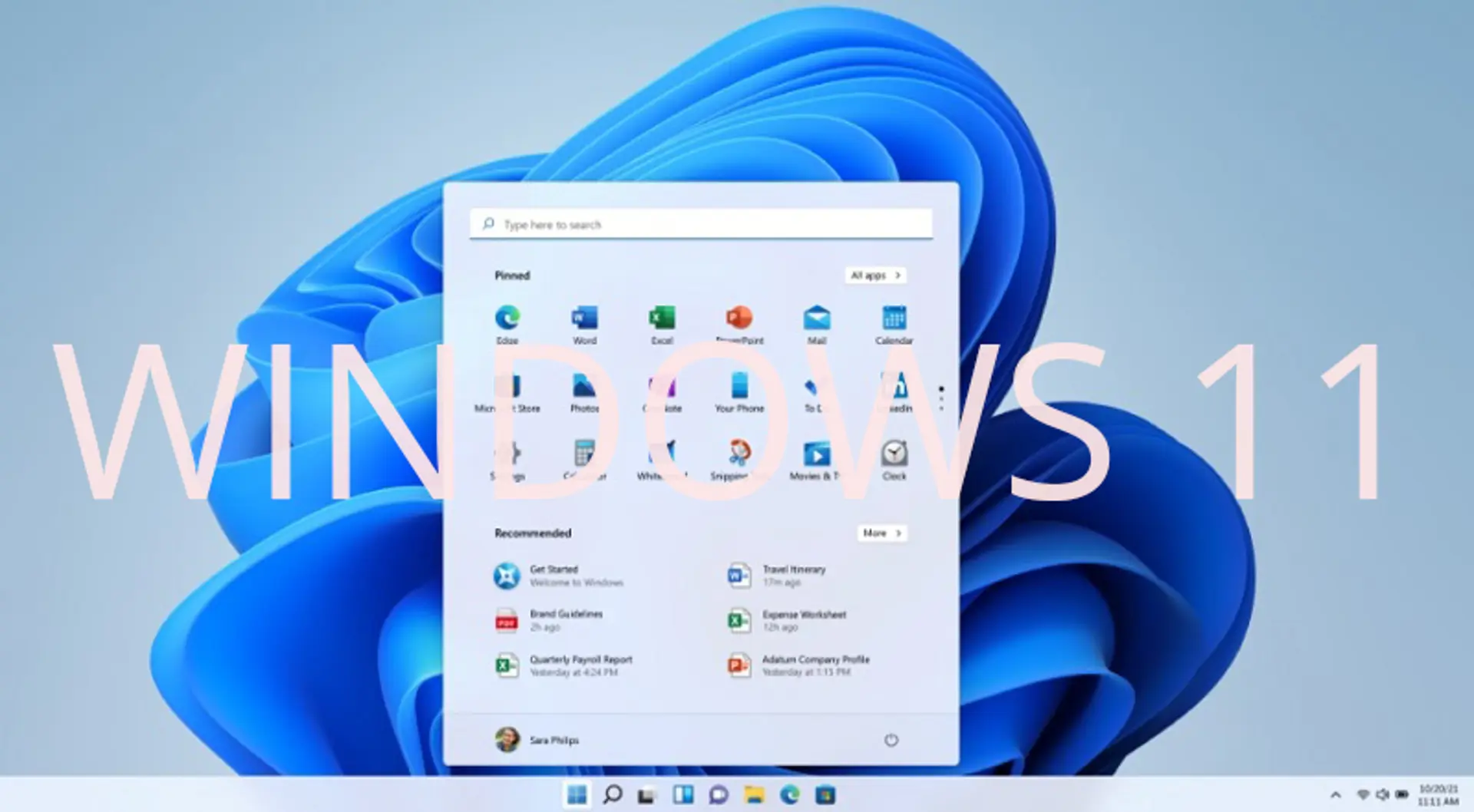Click the pinned apps page dots
This screenshot has width=1474, height=812.
pos(941,398)
